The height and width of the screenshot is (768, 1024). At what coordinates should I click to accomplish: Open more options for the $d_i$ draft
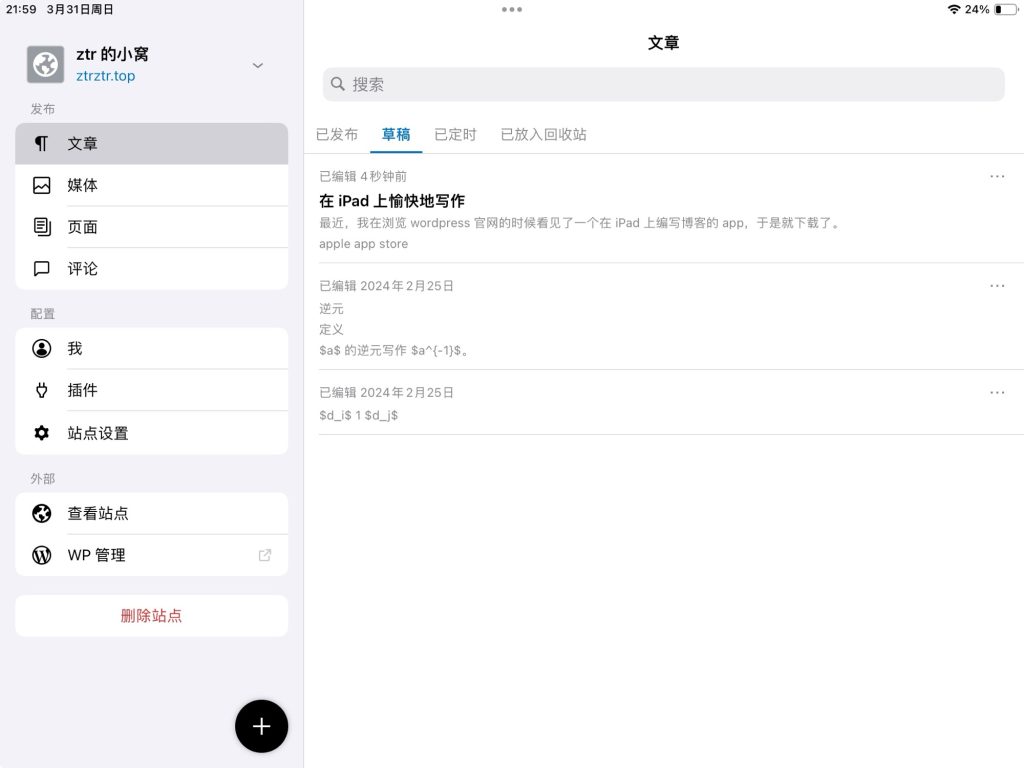click(x=997, y=392)
